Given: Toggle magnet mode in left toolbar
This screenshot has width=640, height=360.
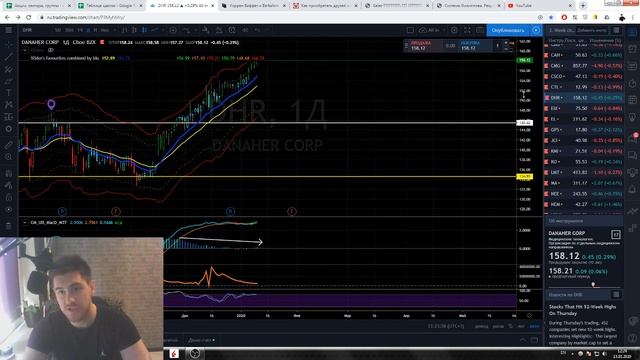Looking at the screenshot, I should coord(8,173).
